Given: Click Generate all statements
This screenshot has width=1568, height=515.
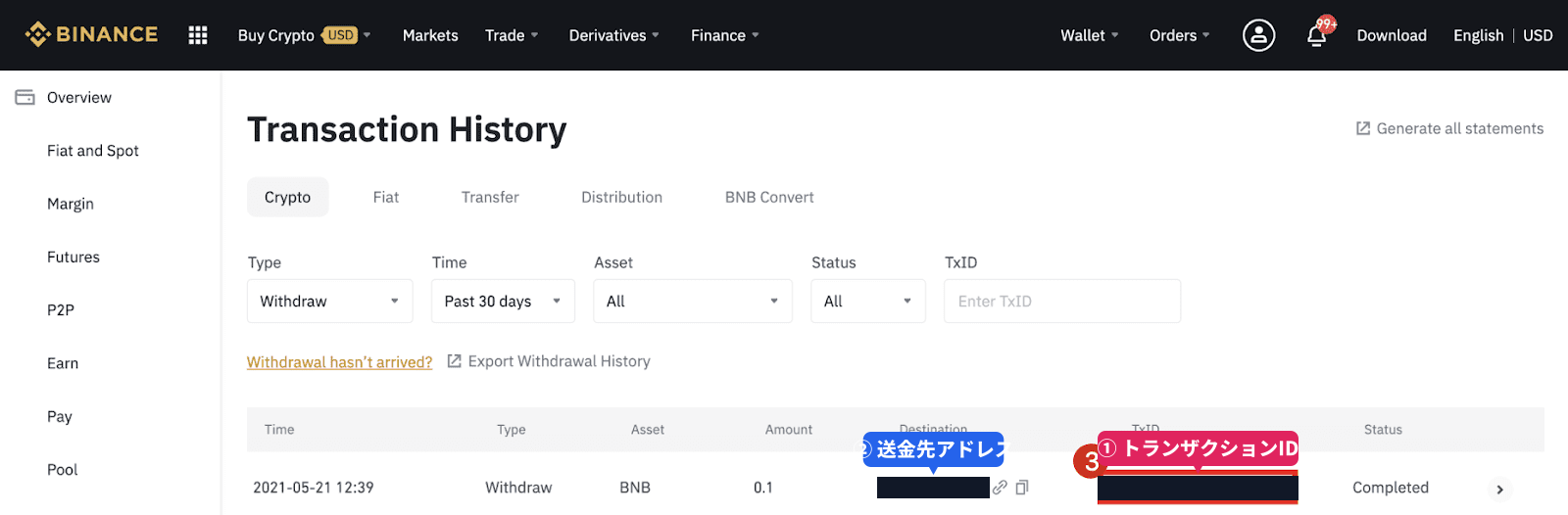Looking at the screenshot, I should 1449,128.
